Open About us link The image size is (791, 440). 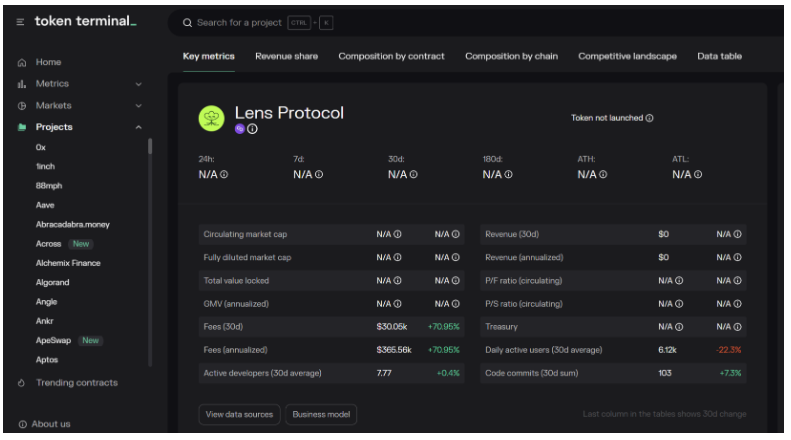click(x=51, y=424)
